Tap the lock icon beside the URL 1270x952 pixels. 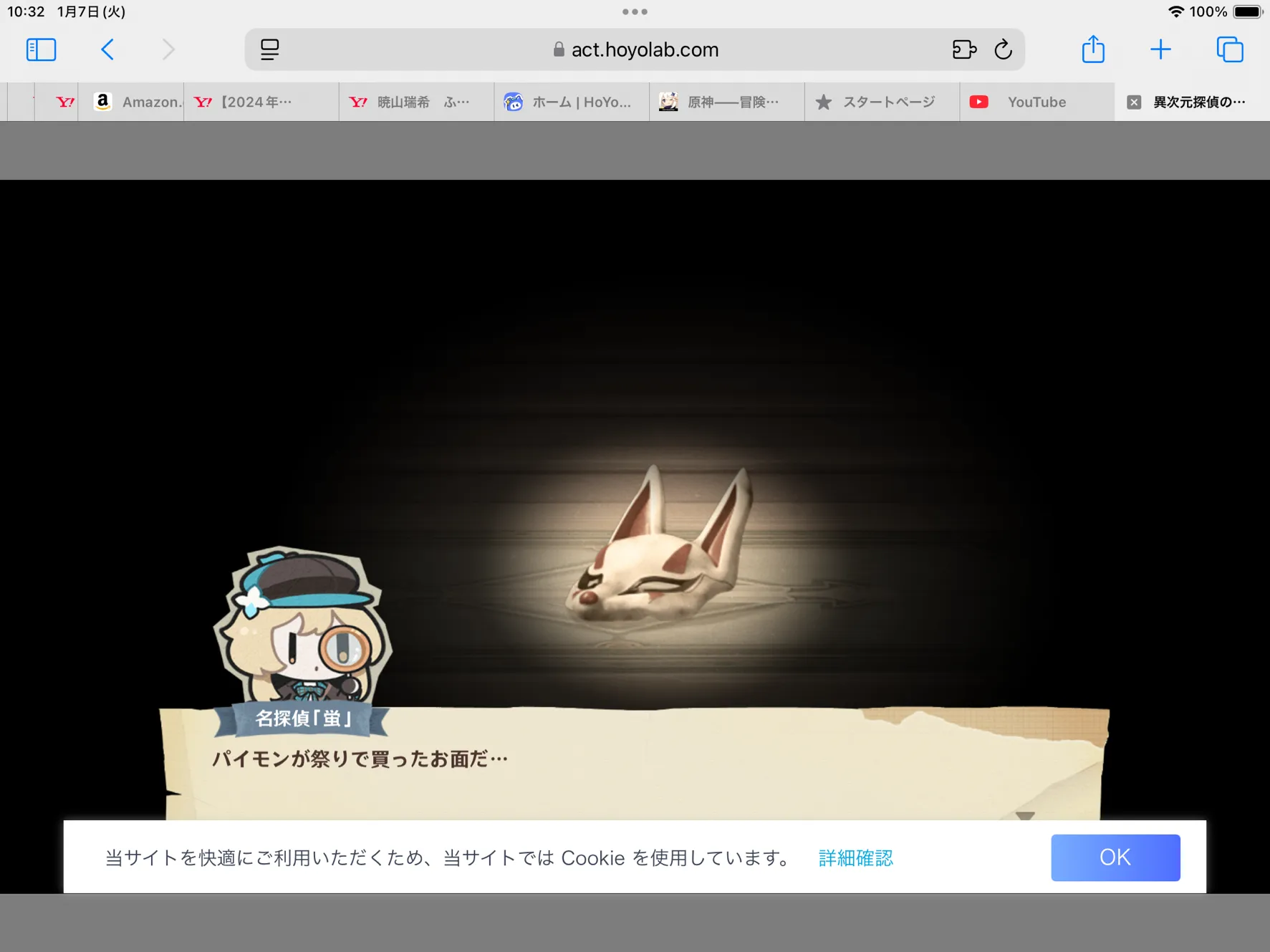click(559, 49)
